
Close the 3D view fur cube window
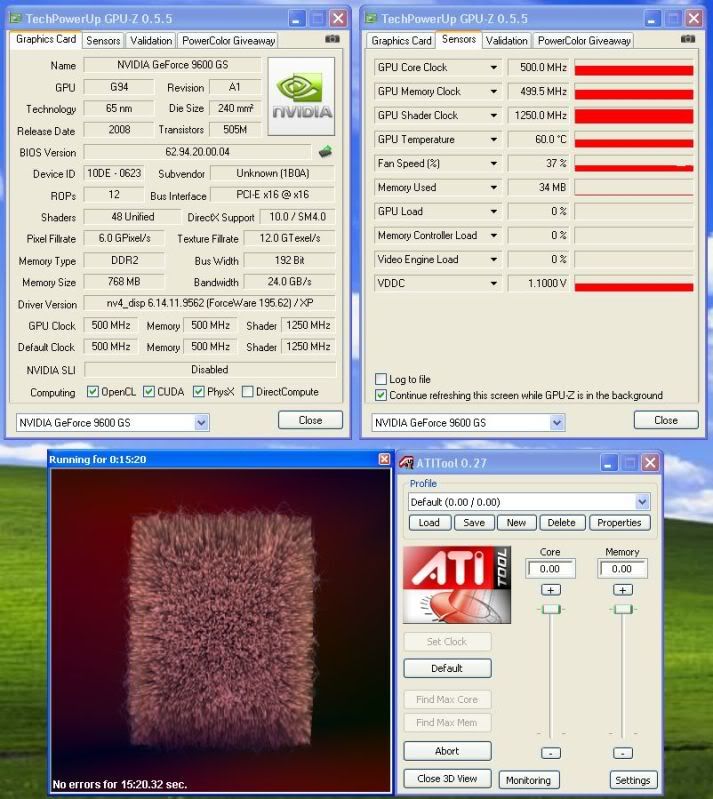[x=385, y=459]
